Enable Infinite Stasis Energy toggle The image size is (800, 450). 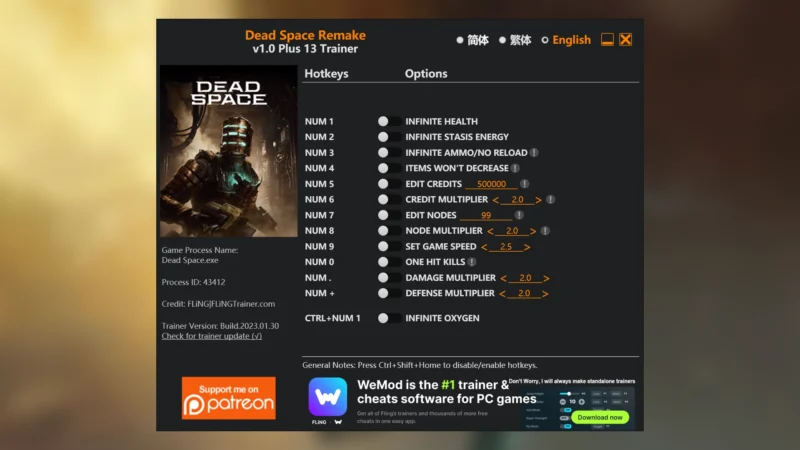coord(389,137)
